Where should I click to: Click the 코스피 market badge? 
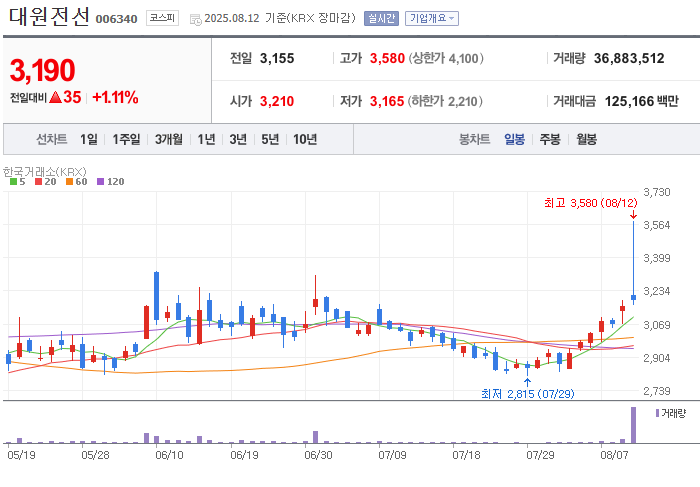pos(162,18)
